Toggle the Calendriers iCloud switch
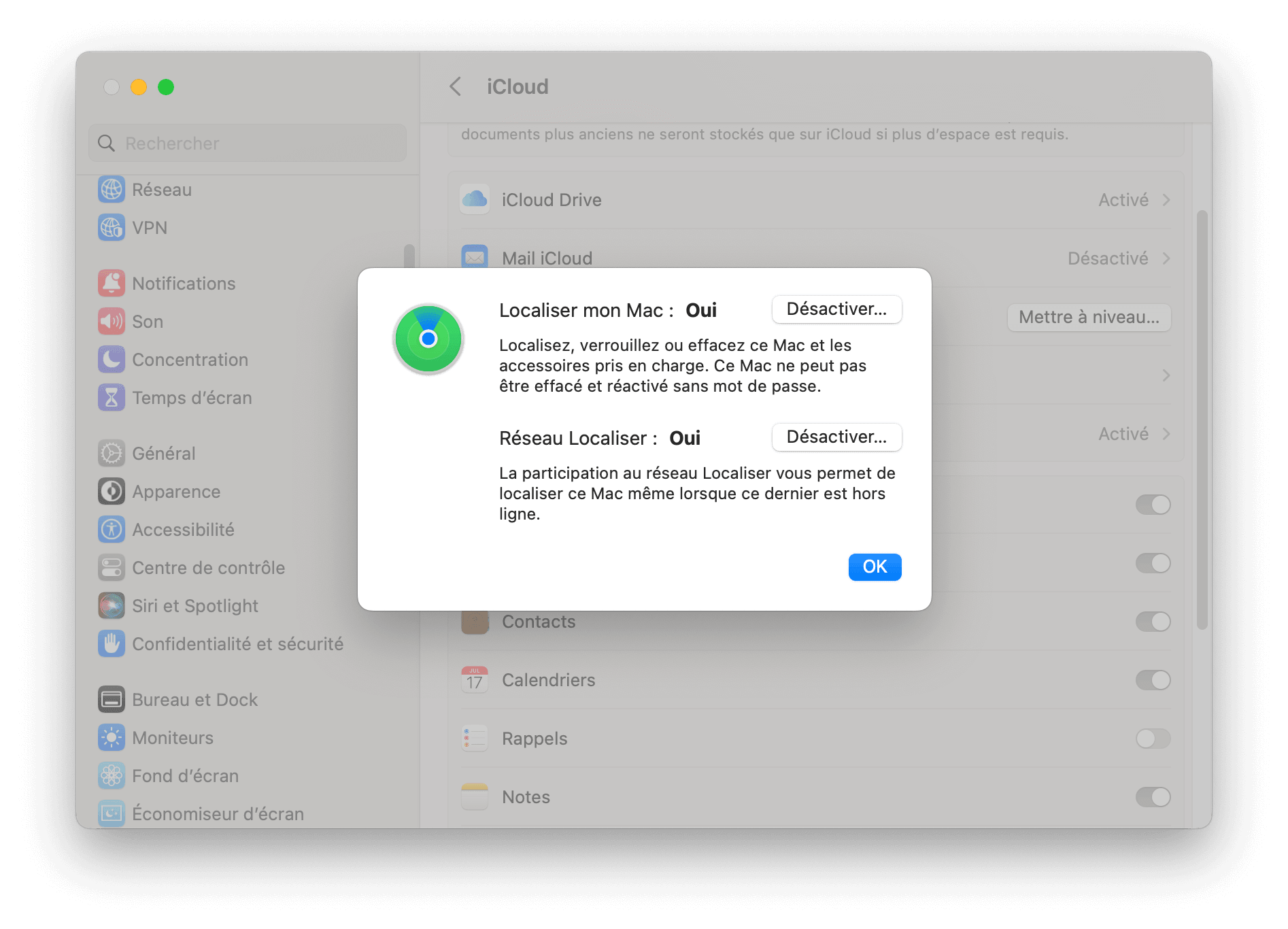This screenshot has height=929, width=1288. (1153, 679)
